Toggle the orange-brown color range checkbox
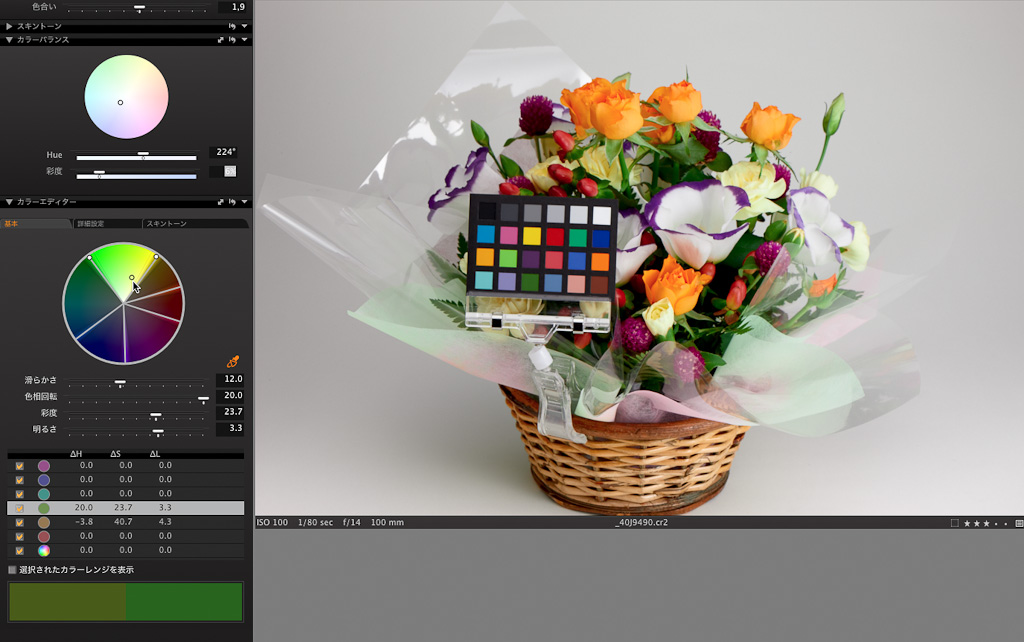 point(20,522)
